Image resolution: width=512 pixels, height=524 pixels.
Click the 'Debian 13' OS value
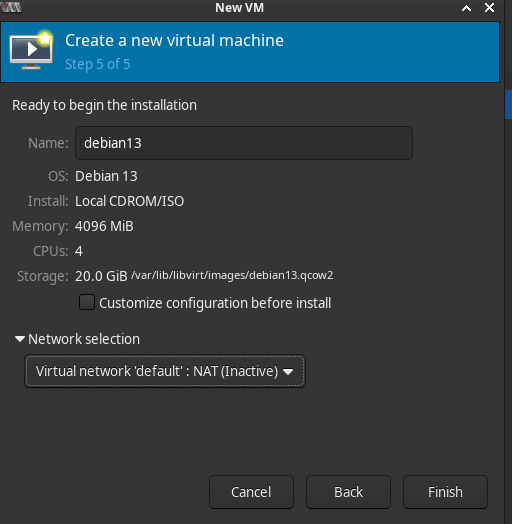[106, 176]
